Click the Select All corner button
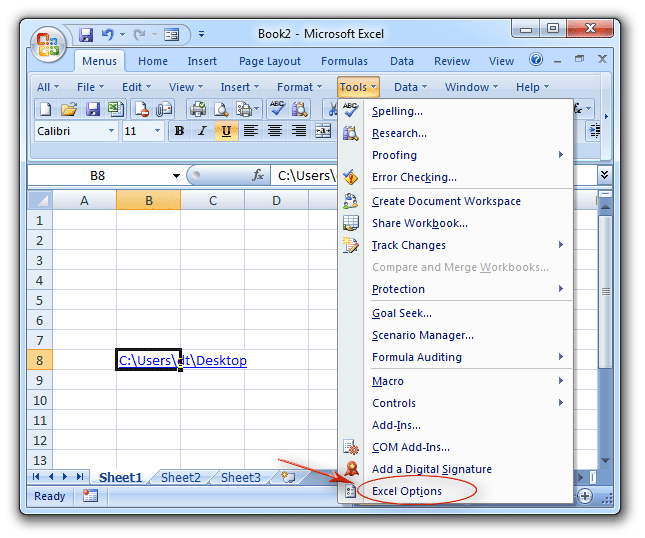 (x=40, y=200)
